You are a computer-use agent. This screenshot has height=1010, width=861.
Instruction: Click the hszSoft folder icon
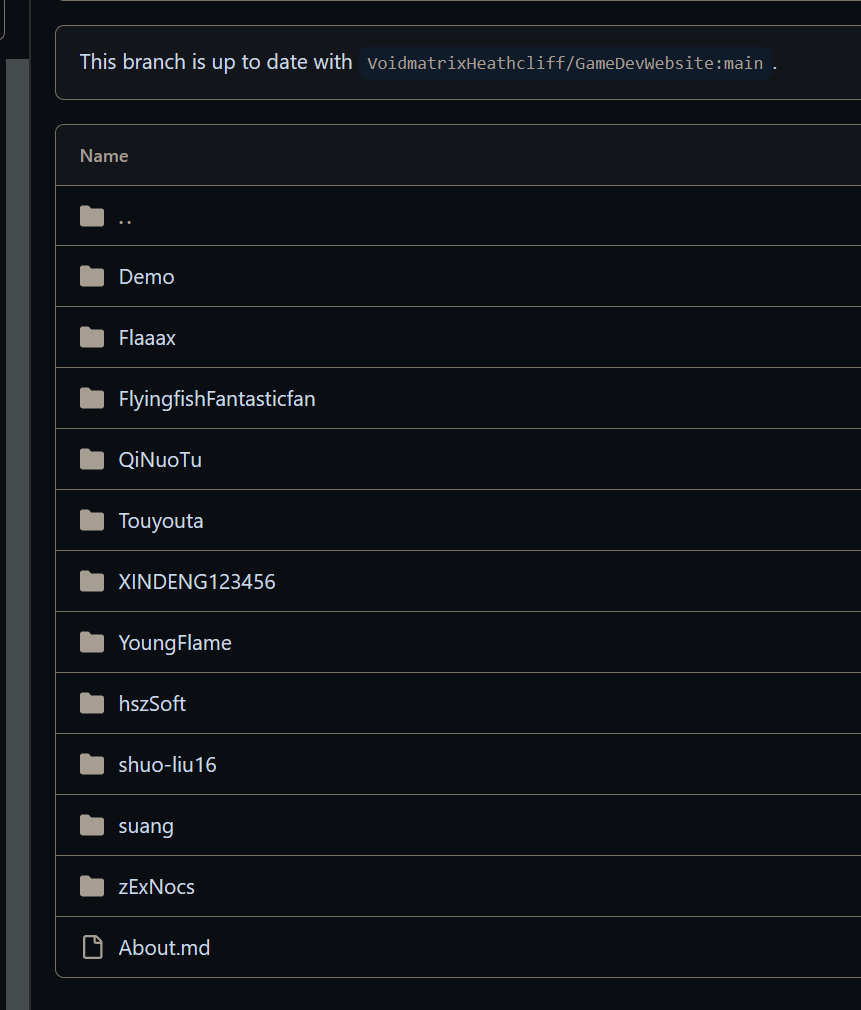click(x=91, y=703)
